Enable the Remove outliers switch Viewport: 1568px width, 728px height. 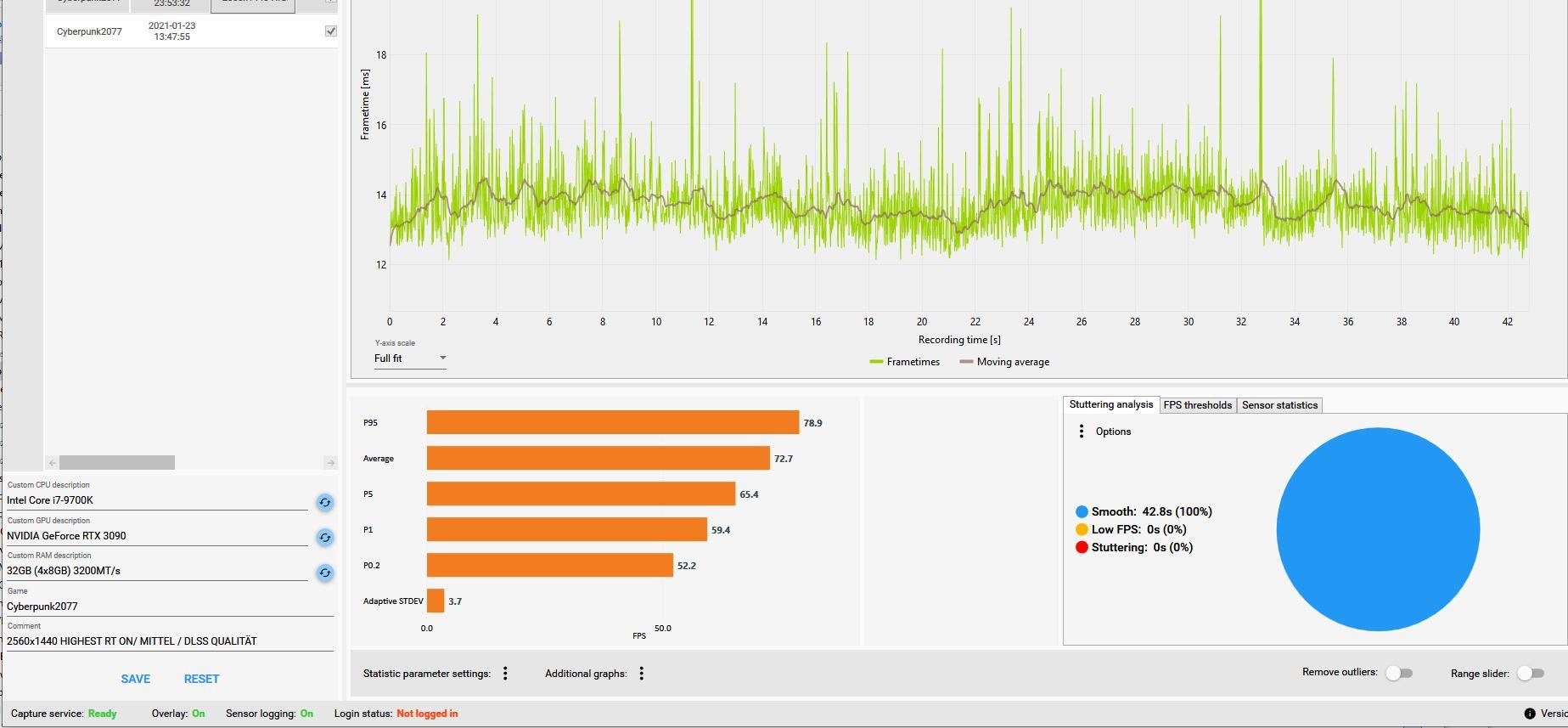(x=1399, y=673)
